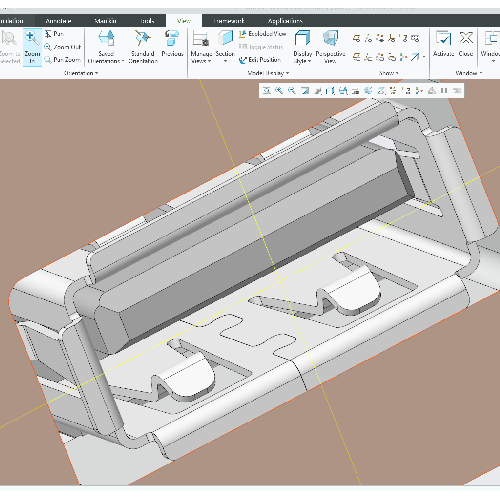The width and height of the screenshot is (500, 500).
Task: Click Zoom Out in the Orientation group
Action: 63,47
